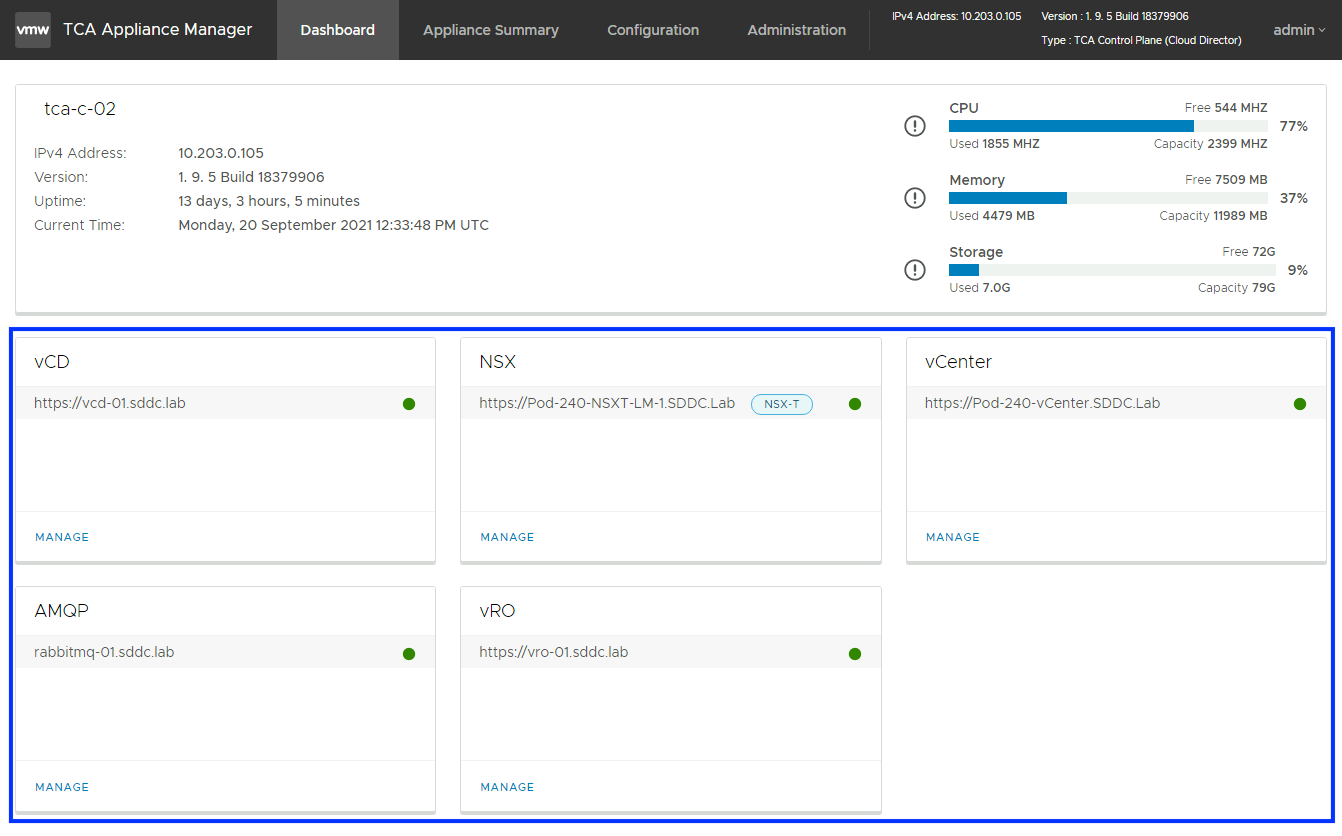Click the Storage warning status icon

pos(914,270)
